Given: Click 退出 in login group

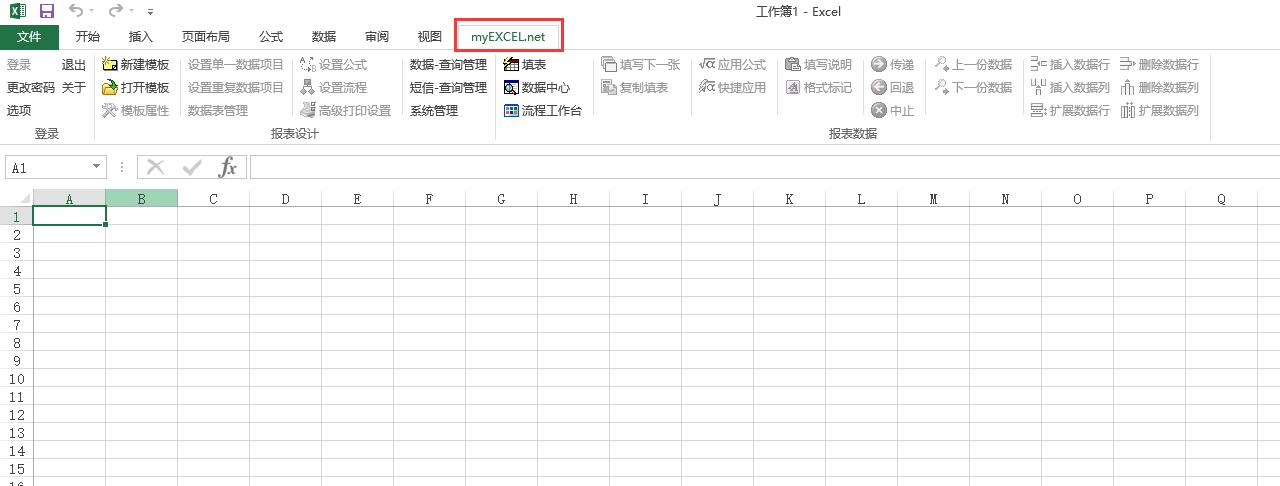Looking at the screenshot, I should pos(74,65).
